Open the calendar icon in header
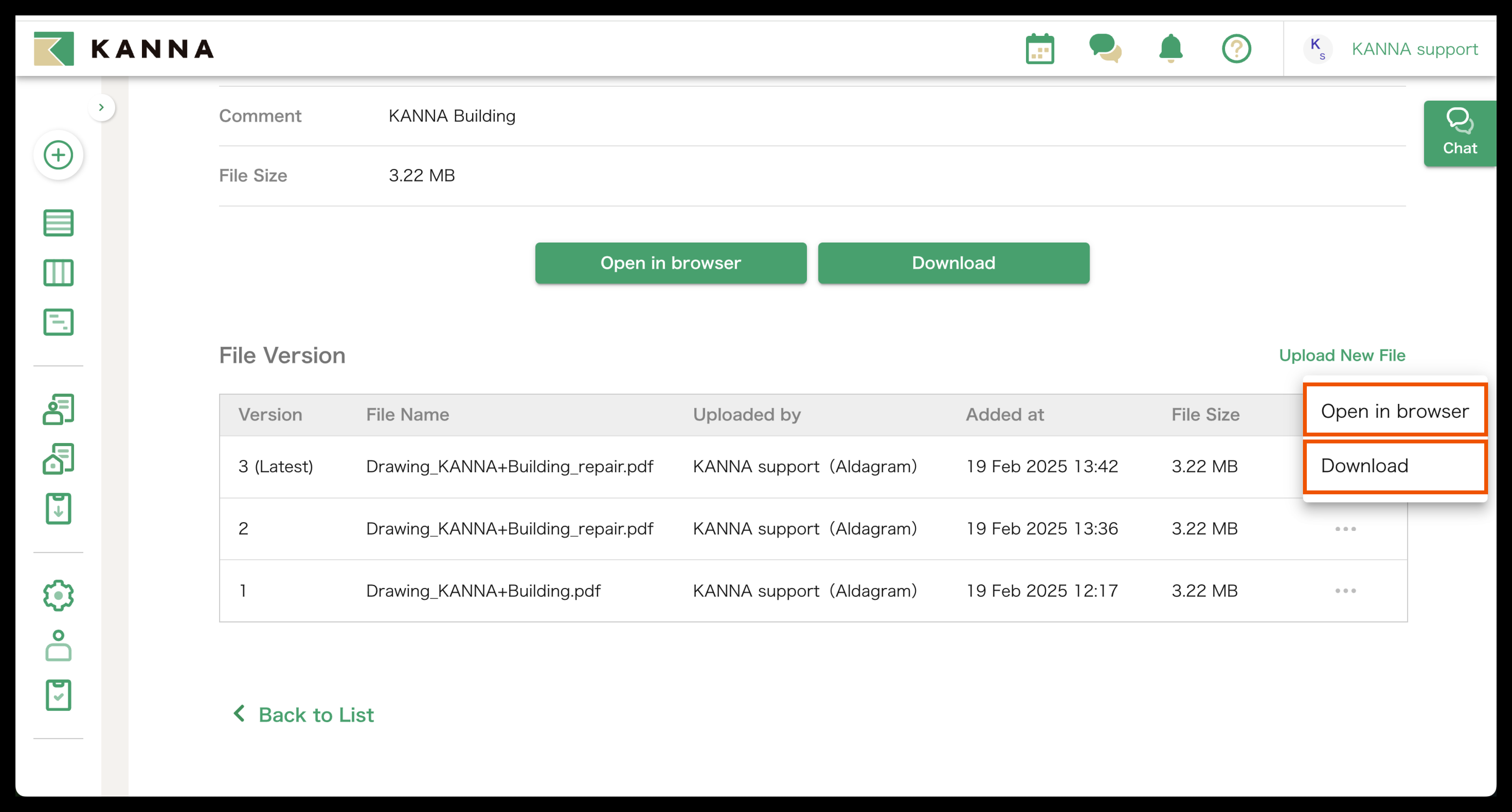 pyautogui.click(x=1039, y=49)
